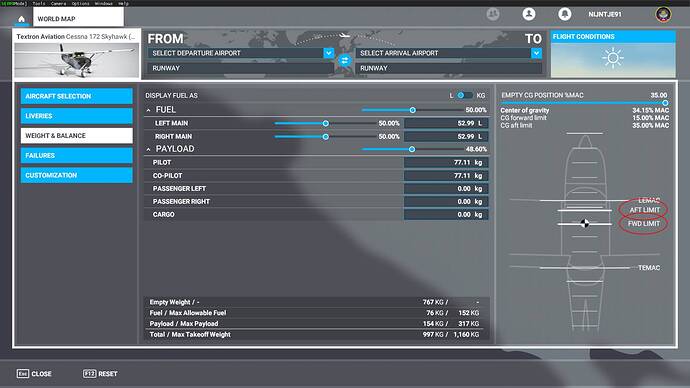Screen dimensions: 690x388
Task: Click the sun weather icon in Flight Conditions
Action: (x=613, y=58)
